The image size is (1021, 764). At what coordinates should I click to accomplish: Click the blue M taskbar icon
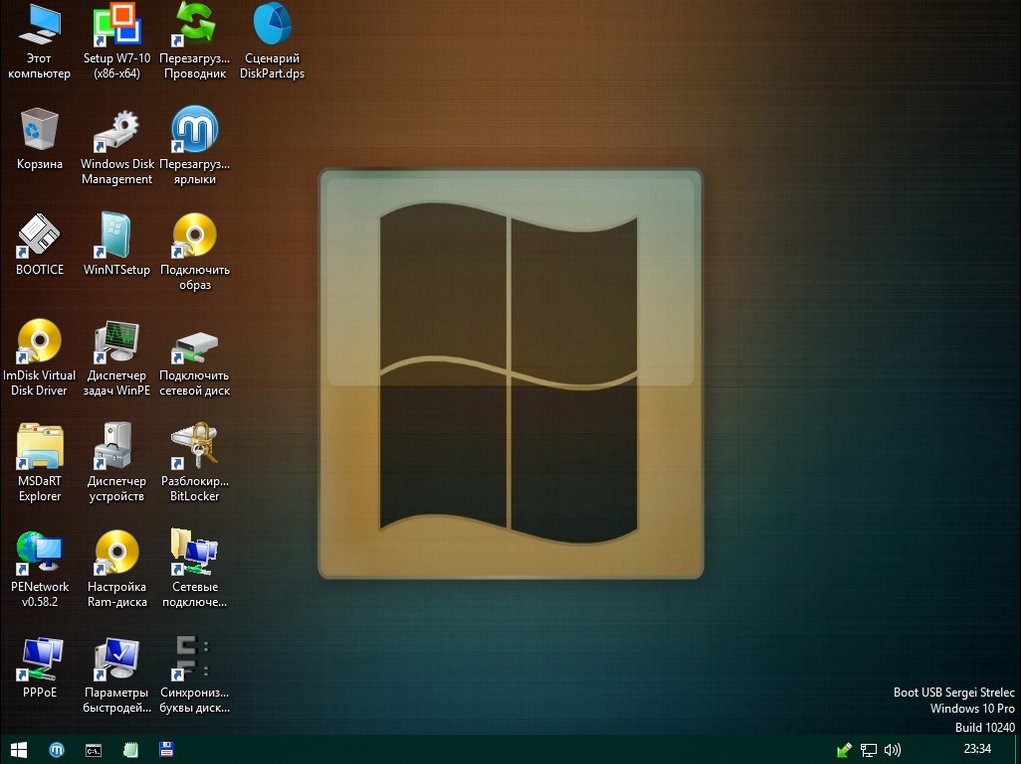click(57, 750)
